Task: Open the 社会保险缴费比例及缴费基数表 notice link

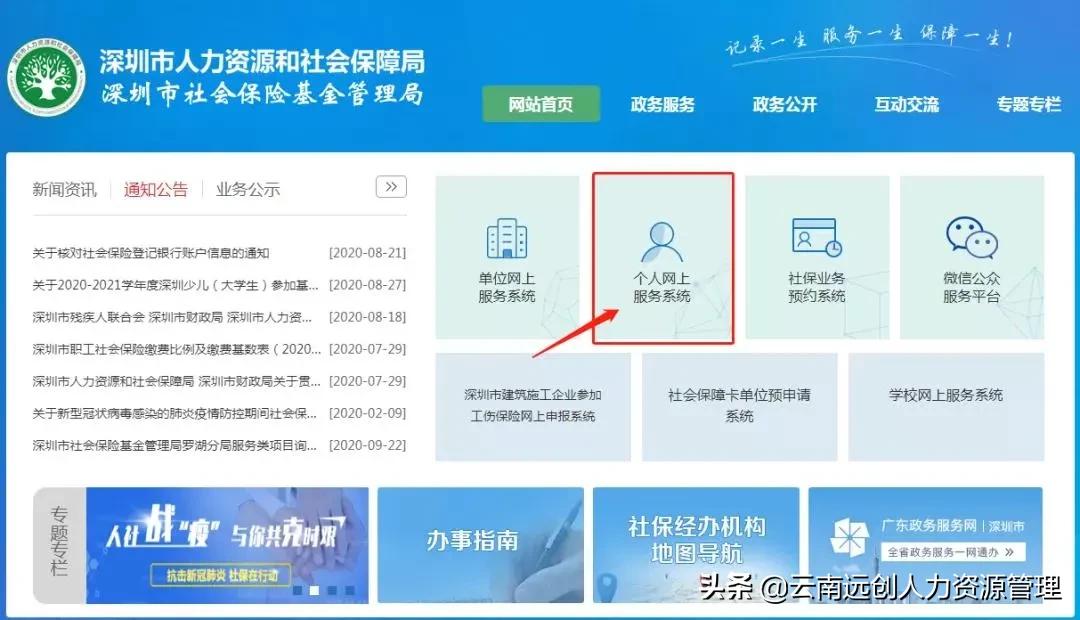Action: pyautogui.click(x=160, y=347)
